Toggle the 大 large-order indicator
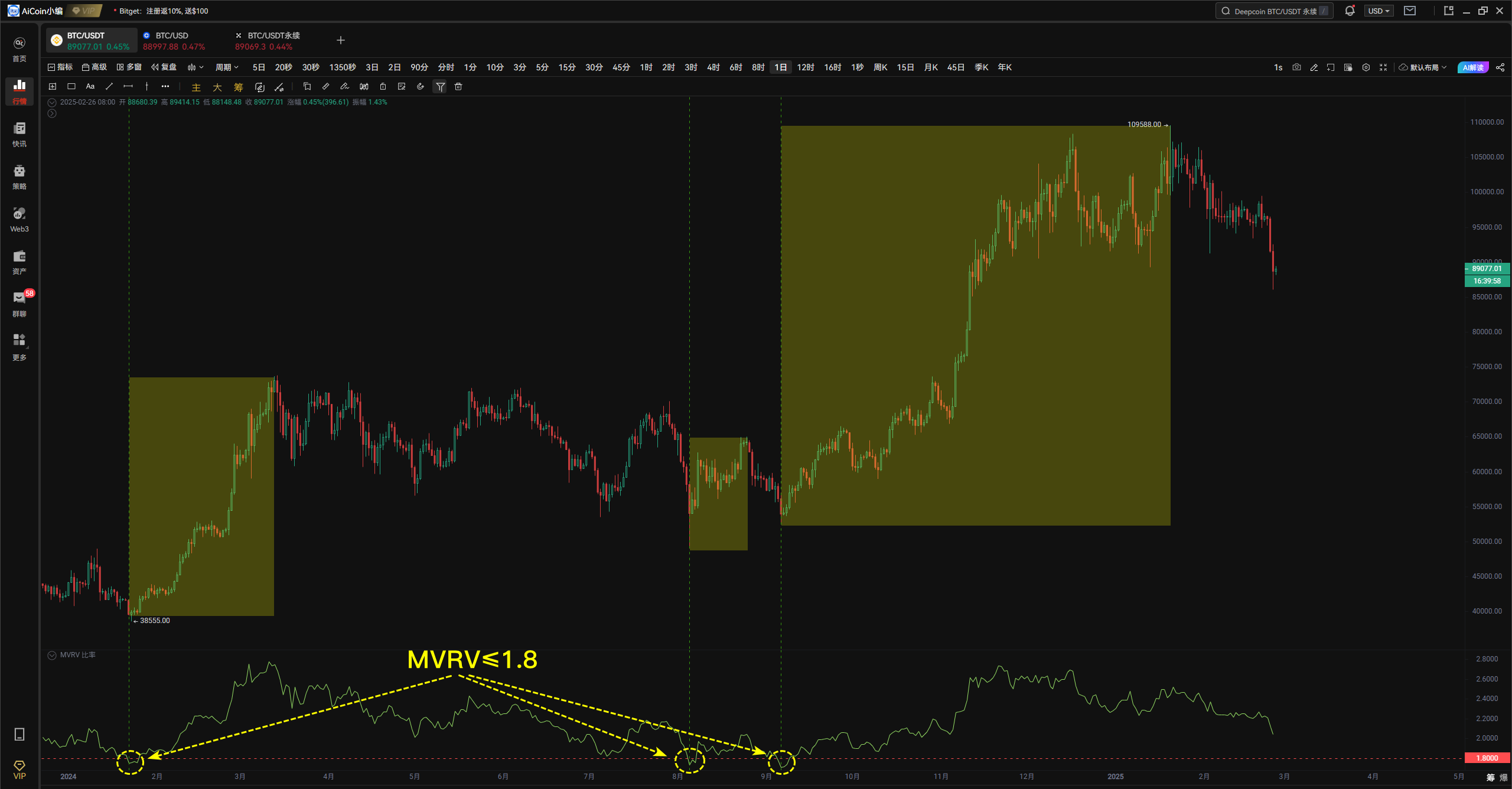 click(x=217, y=87)
